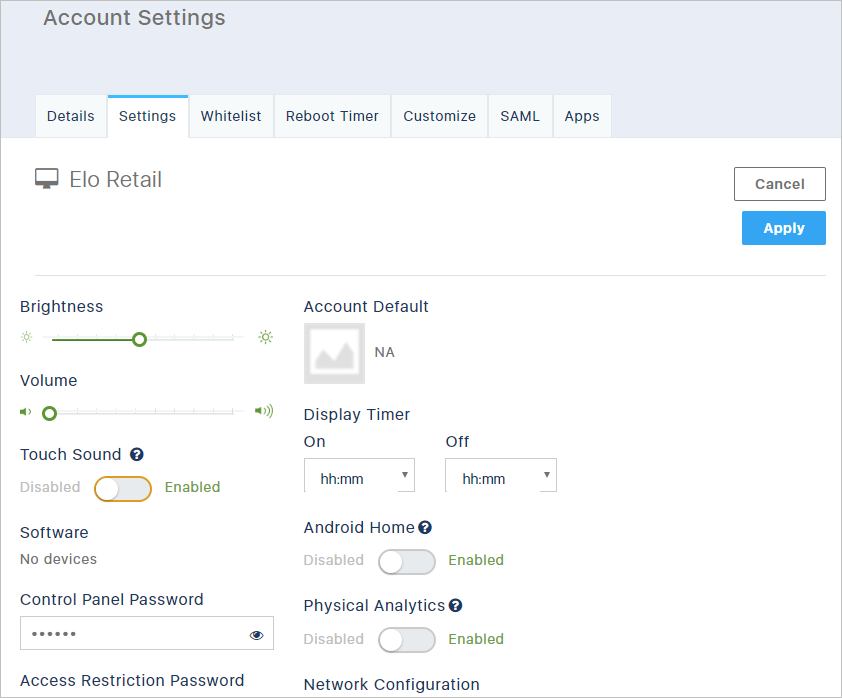This screenshot has height=698, width=842.
Task: Click the Cancel button
Action: 780,184
